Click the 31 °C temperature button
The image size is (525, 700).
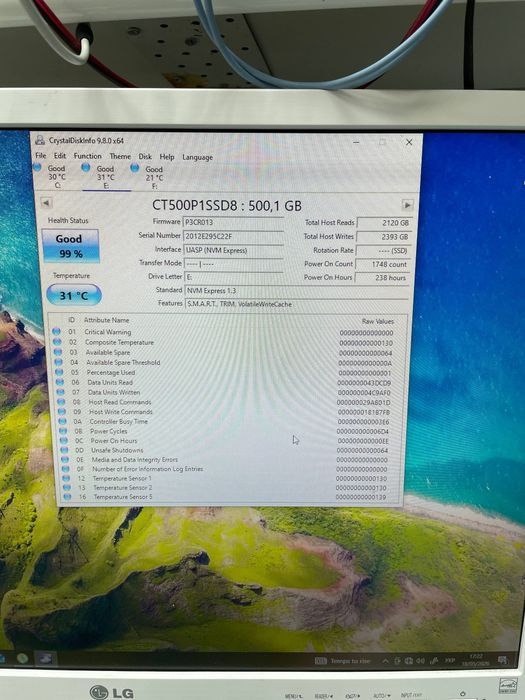74,295
